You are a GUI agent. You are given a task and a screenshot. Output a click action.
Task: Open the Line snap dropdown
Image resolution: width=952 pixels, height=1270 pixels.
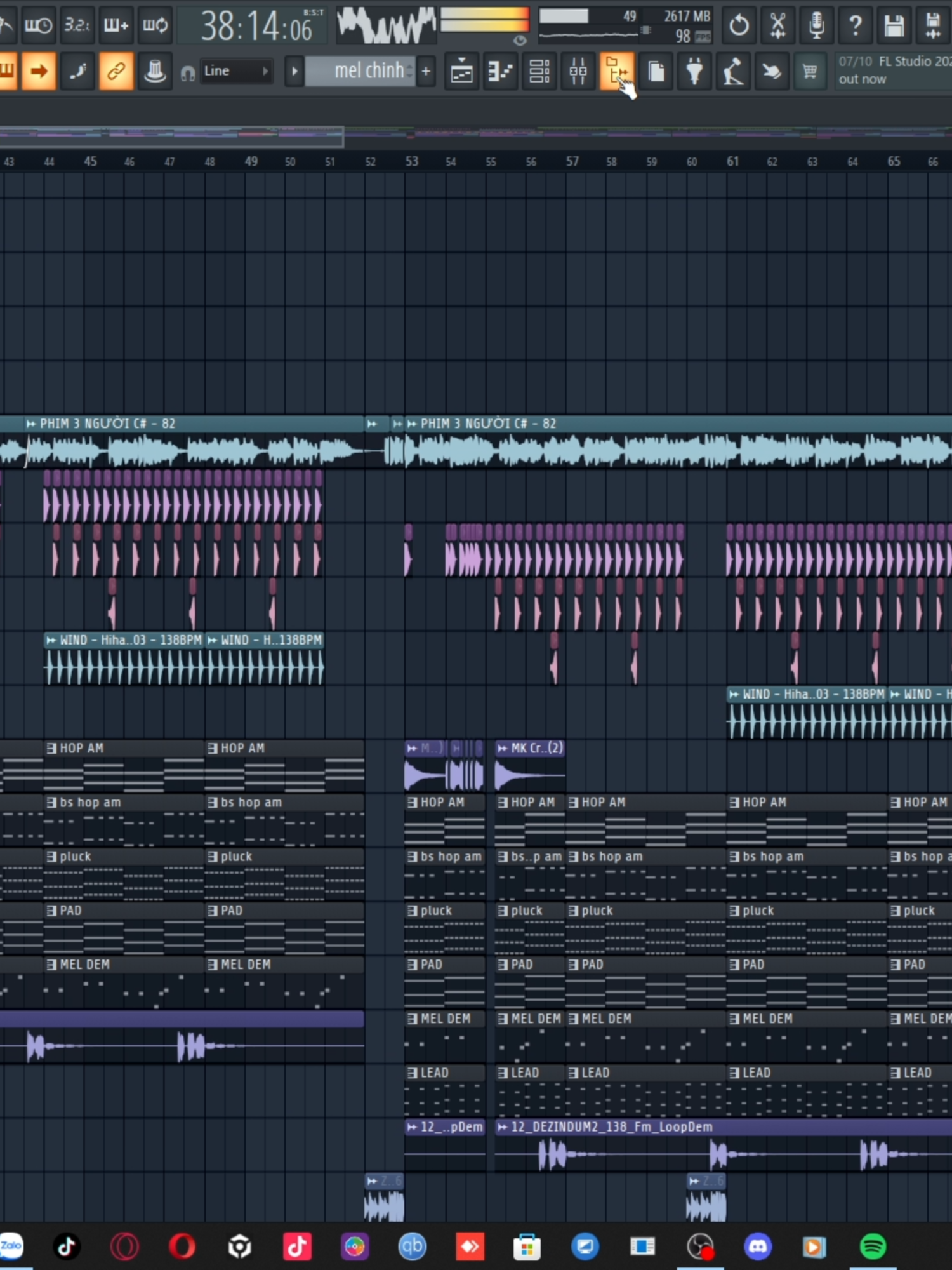click(x=236, y=71)
